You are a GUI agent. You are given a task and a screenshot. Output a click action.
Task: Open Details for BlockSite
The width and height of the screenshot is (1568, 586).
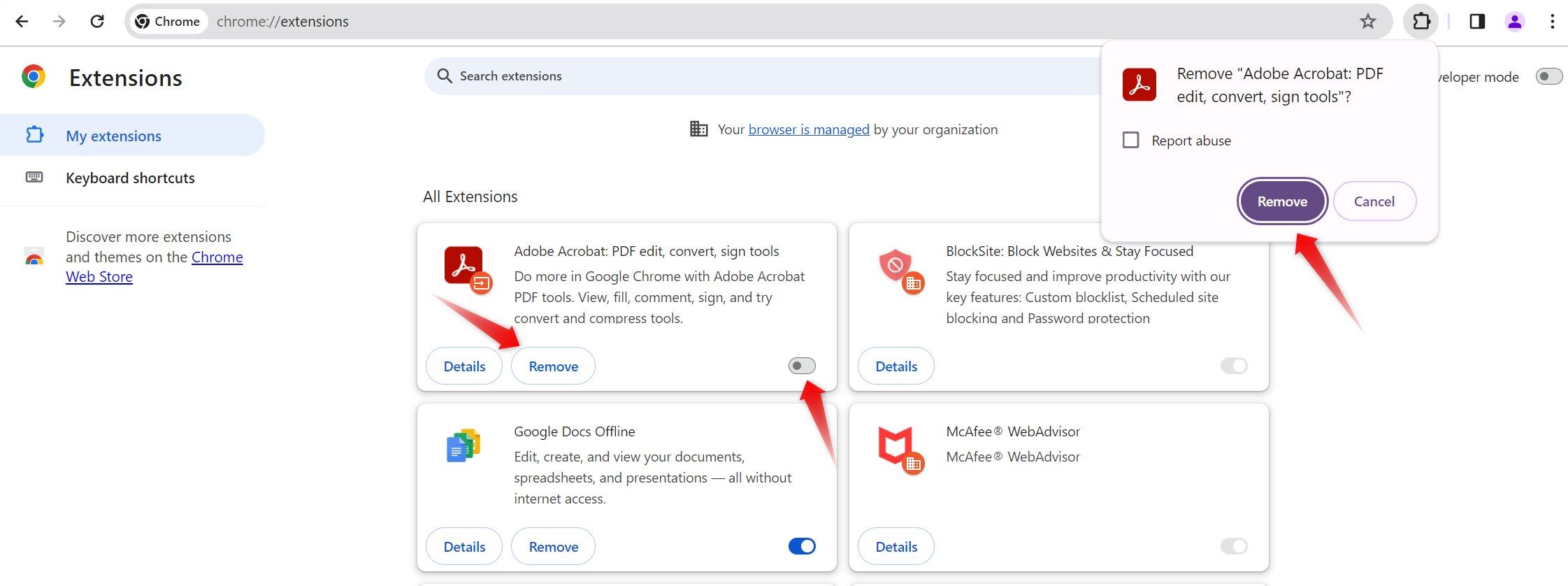coord(896,366)
